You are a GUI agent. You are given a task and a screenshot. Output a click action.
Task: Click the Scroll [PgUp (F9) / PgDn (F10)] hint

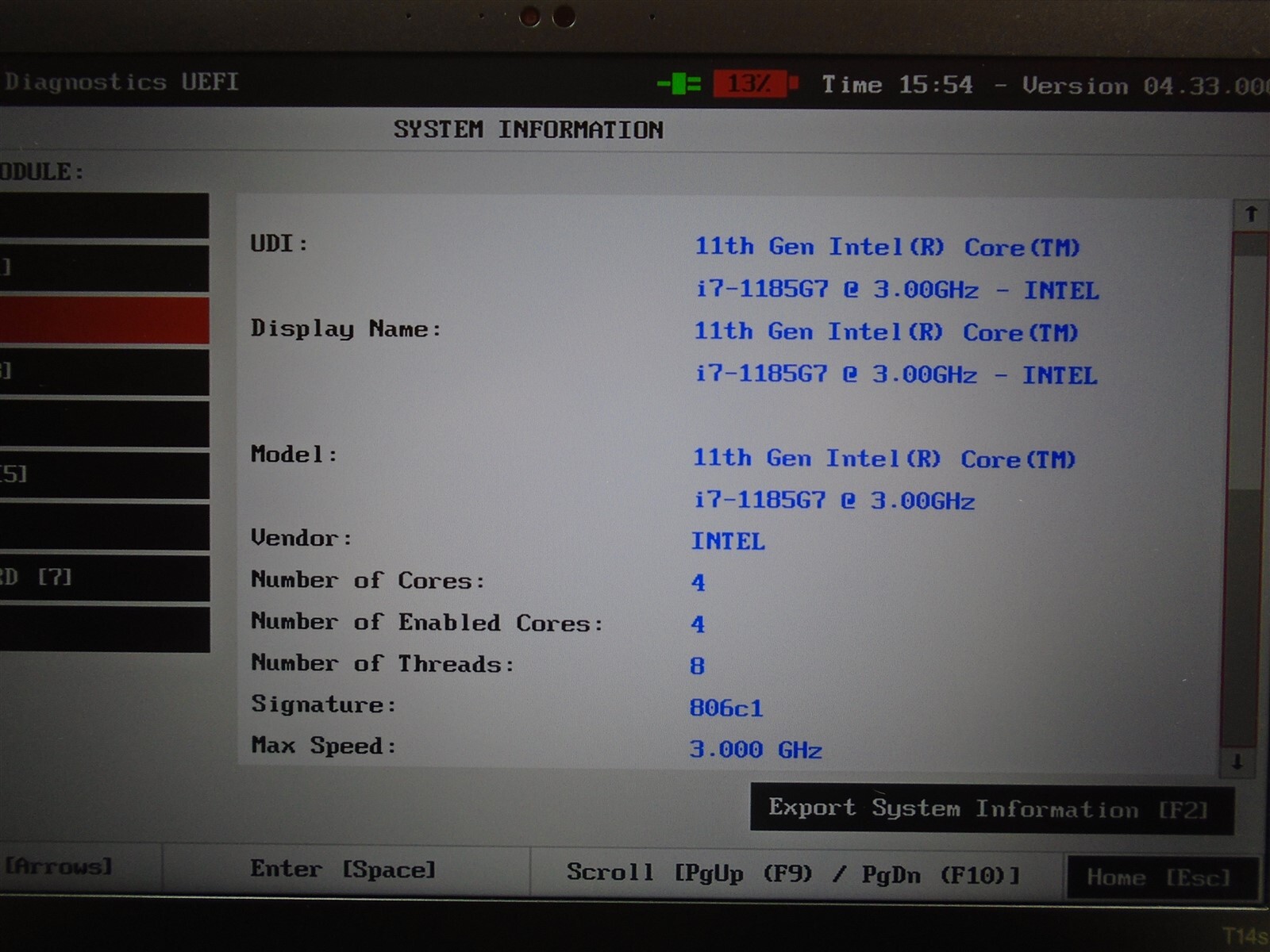(x=793, y=873)
